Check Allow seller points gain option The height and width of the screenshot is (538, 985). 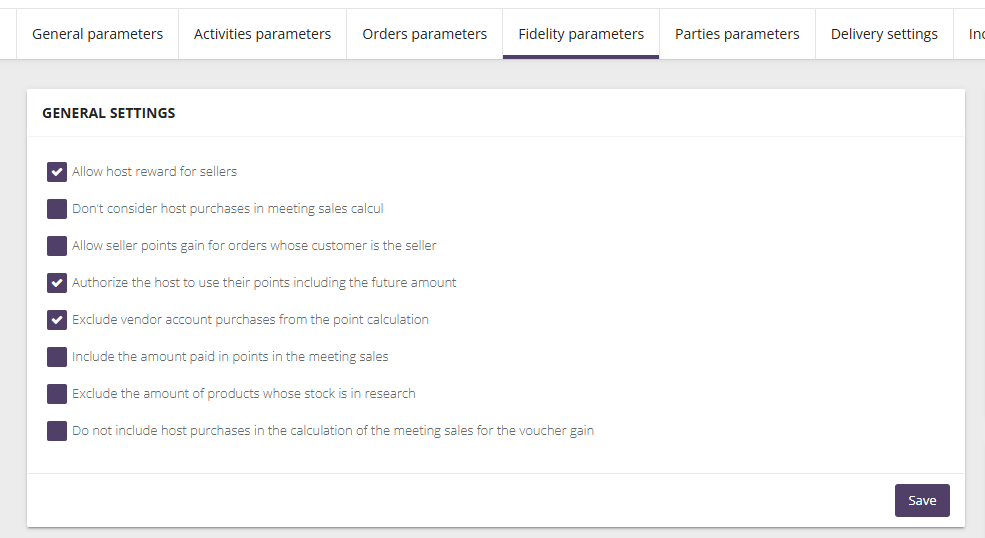(57, 246)
